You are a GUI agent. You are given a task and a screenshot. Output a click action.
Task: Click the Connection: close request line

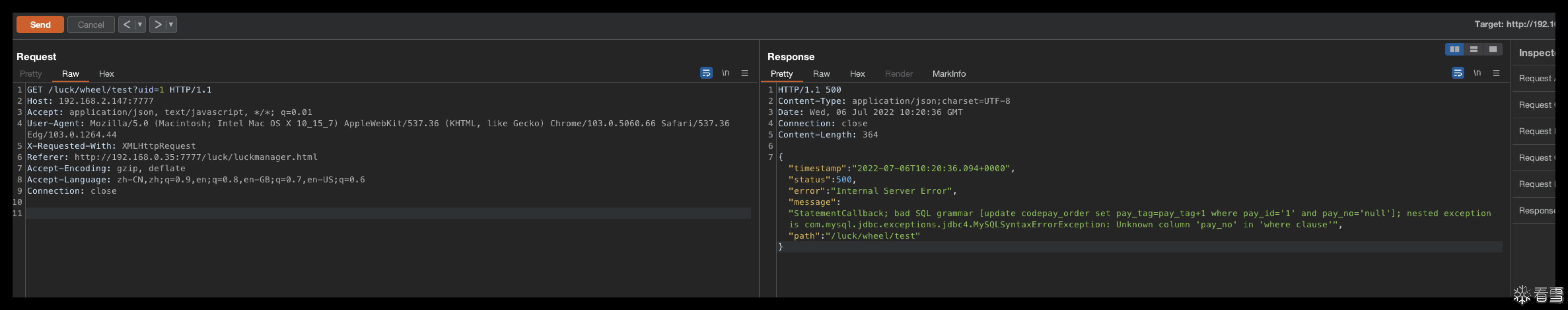[x=72, y=191]
